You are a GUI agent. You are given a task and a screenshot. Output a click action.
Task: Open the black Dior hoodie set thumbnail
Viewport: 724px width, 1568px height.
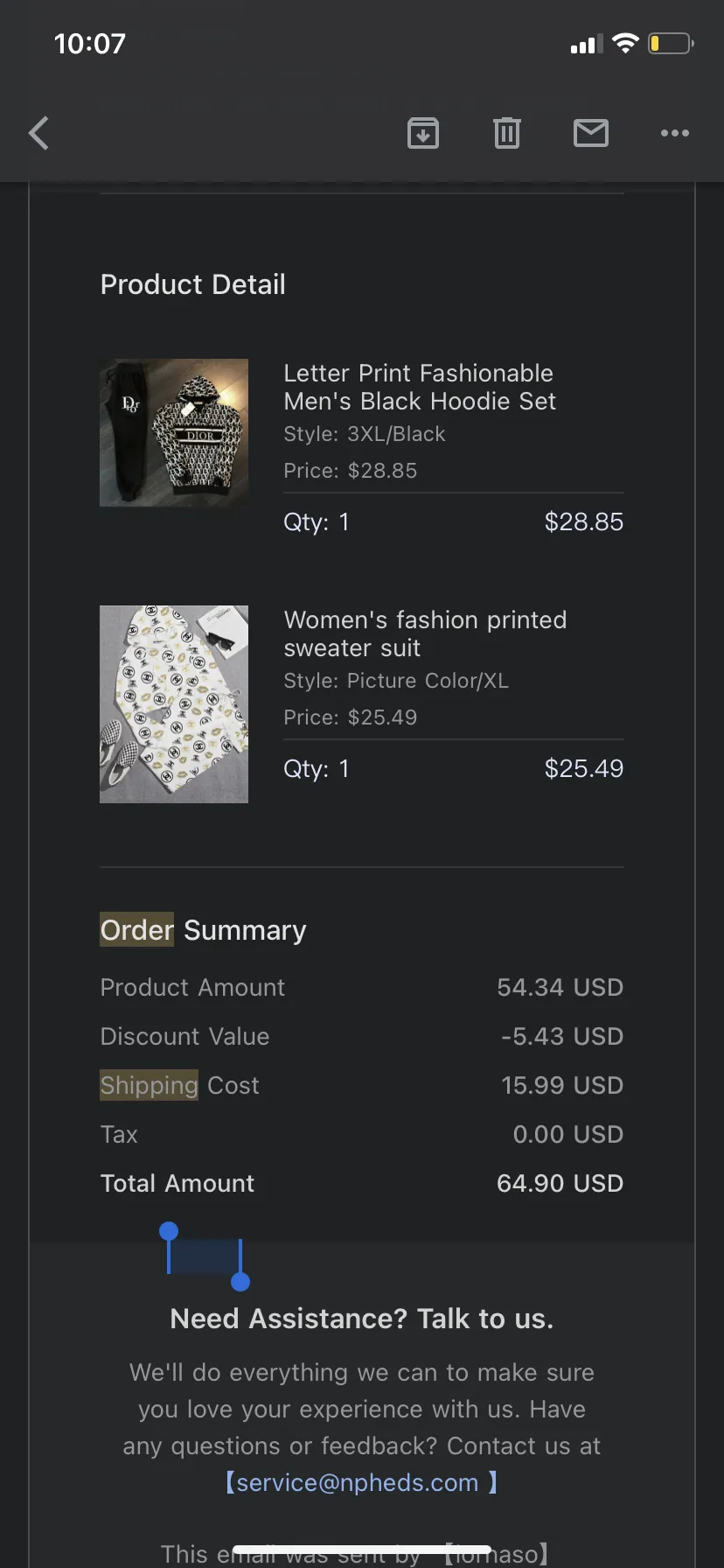click(174, 432)
